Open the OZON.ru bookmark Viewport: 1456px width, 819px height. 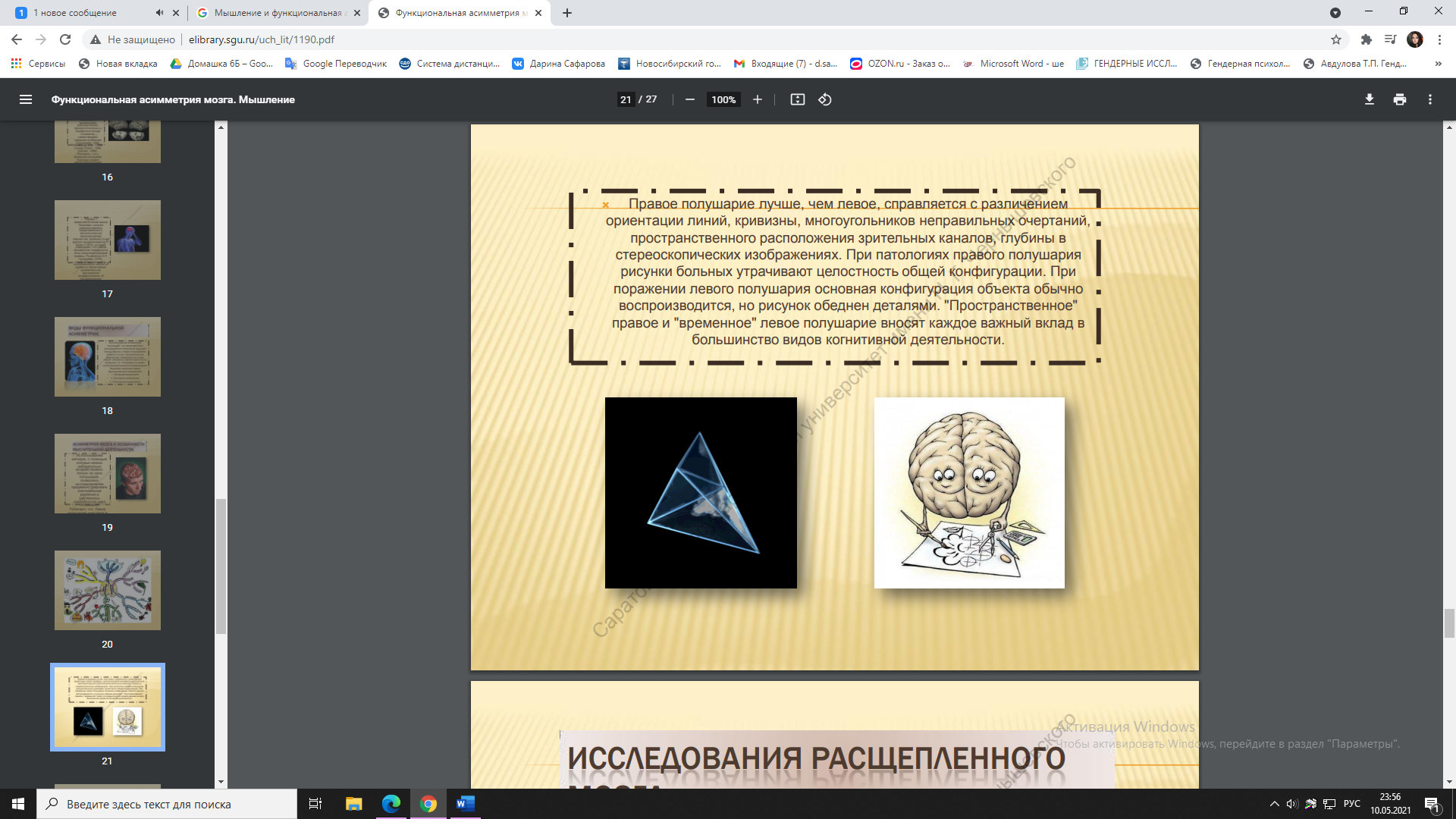[900, 64]
